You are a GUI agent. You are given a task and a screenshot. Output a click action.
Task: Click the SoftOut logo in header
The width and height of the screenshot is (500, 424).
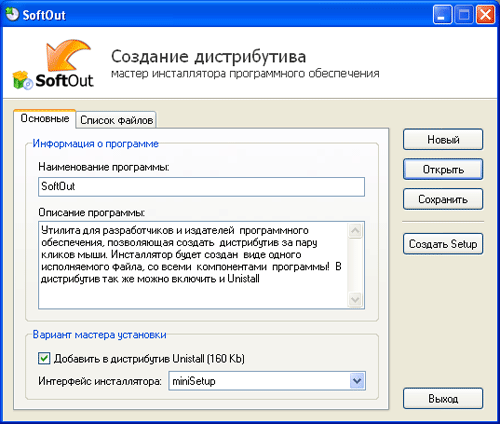[x=53, y=65]
